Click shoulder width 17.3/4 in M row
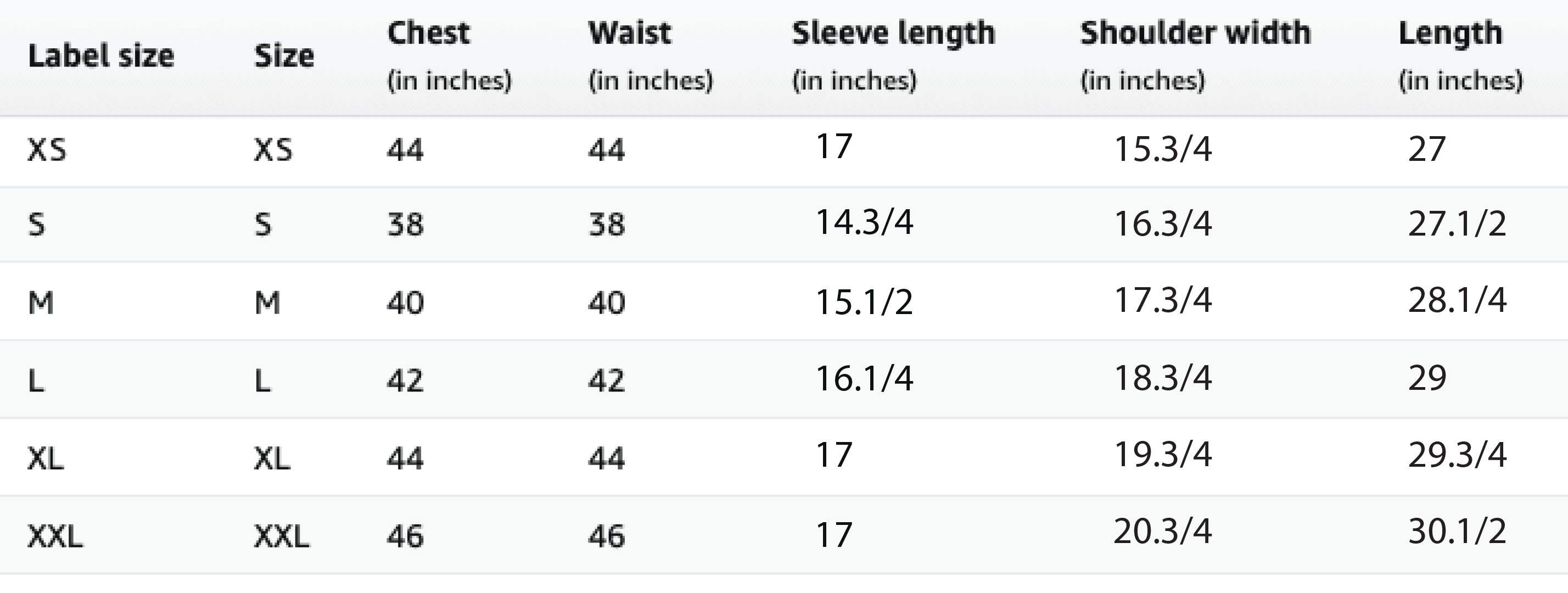1568x593 pixels. tap(1163, 300)
